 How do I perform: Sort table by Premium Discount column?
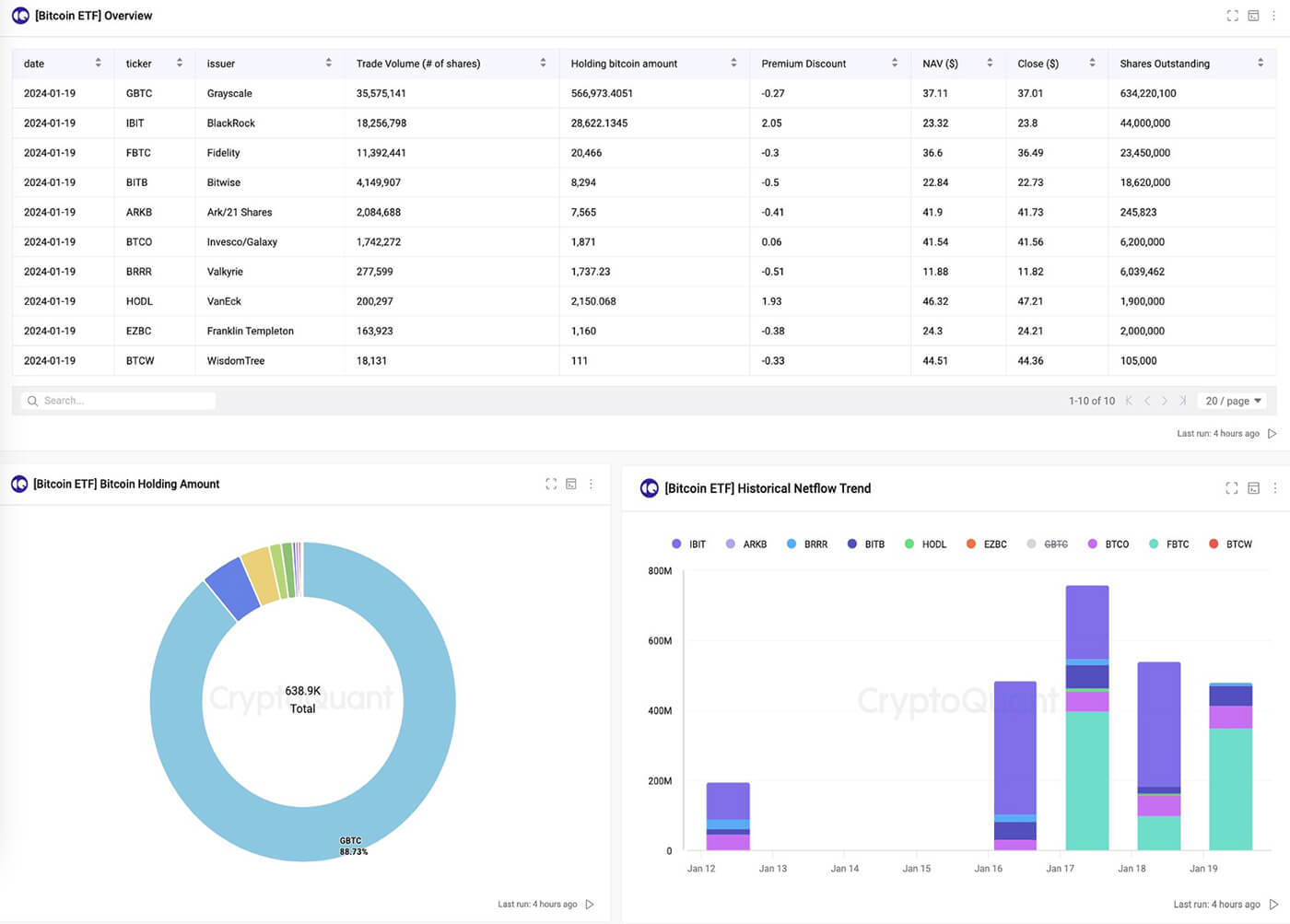[803, 64]
